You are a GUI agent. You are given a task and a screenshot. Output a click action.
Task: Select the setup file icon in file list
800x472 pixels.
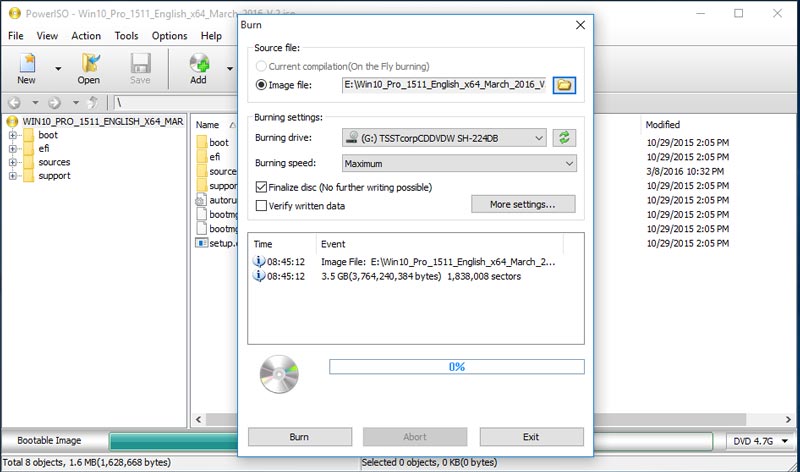[202, 243]
